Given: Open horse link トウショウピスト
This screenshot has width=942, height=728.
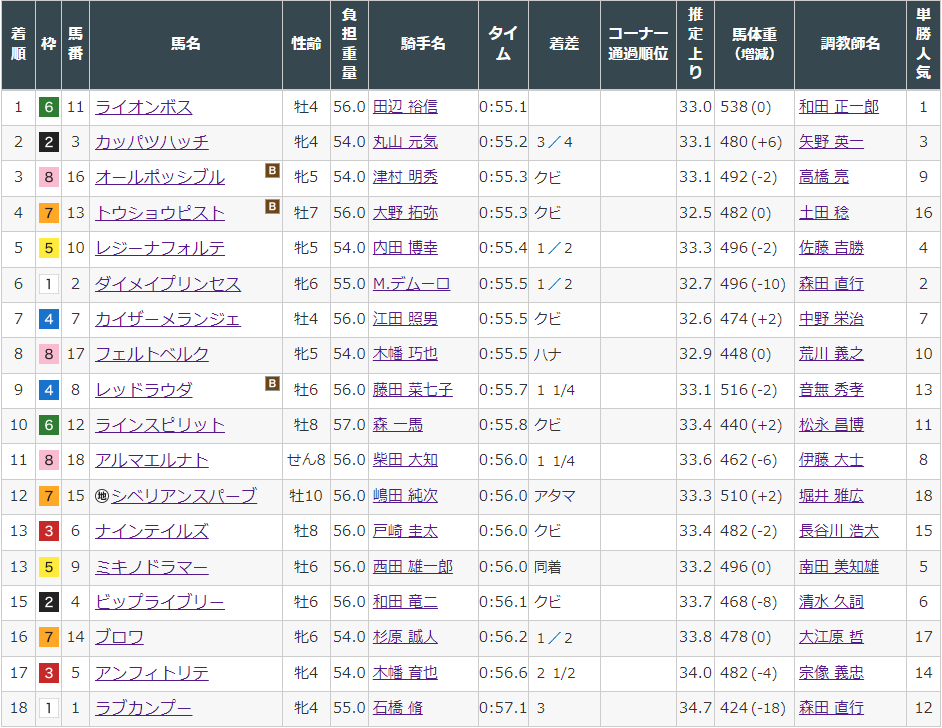Looking at the screenshot, I should point(160,213).
